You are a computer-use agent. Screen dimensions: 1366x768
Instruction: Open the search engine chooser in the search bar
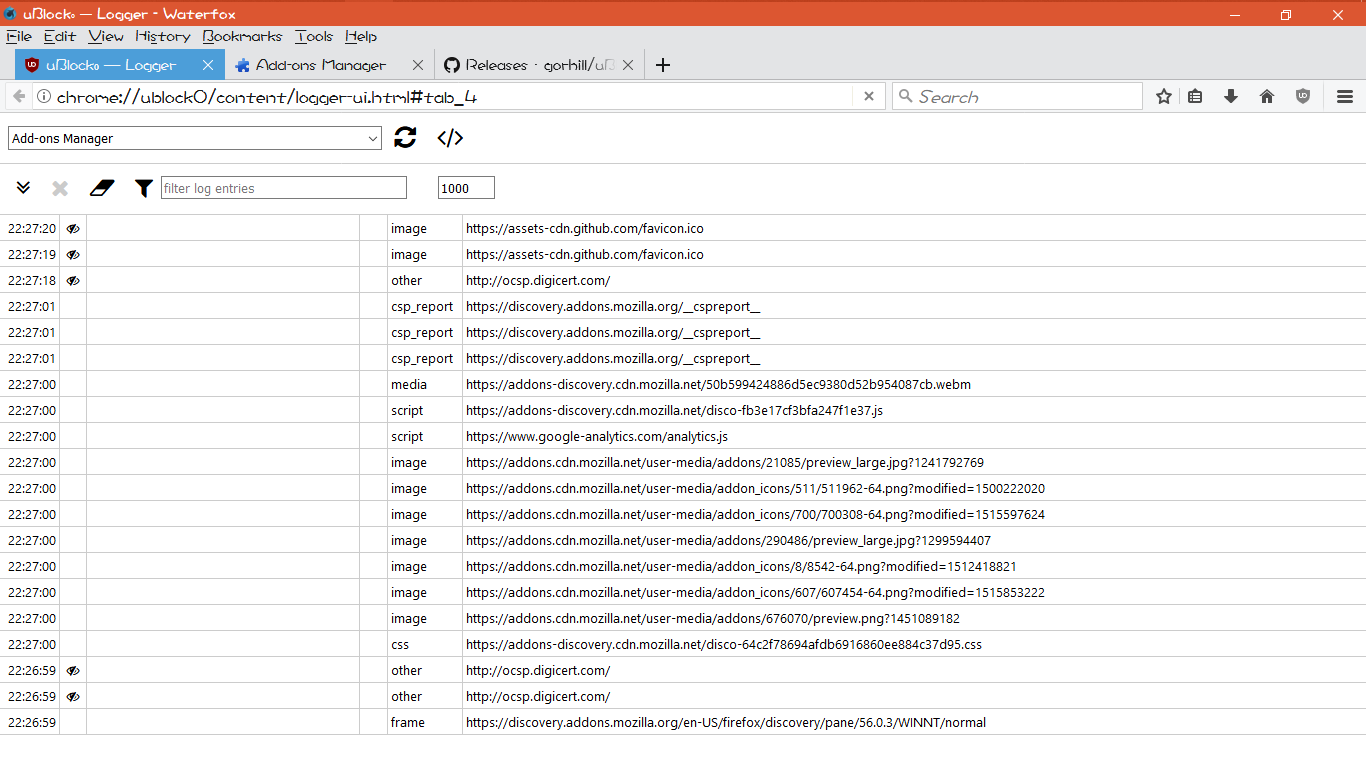pos(906,96)
